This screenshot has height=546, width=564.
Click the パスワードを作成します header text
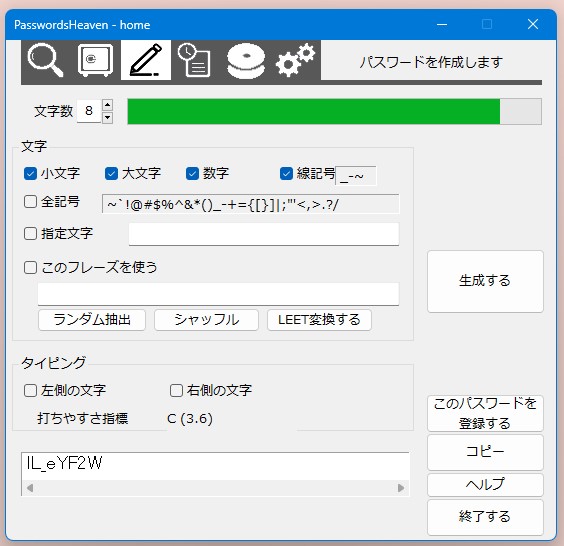coord(431,62)
